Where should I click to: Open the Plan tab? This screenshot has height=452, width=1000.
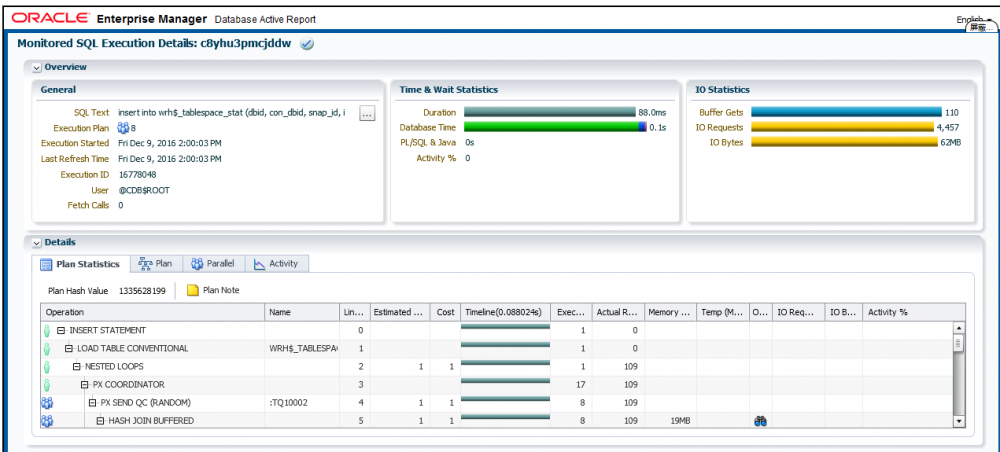155,264
